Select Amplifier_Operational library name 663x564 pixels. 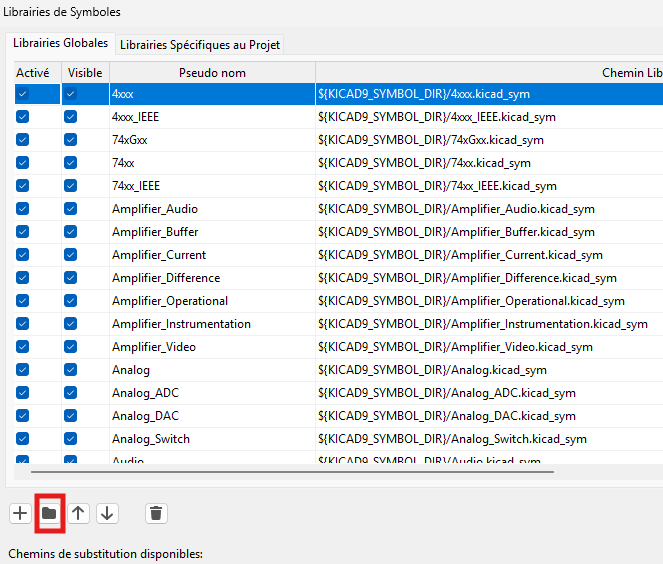pos(212,301)
